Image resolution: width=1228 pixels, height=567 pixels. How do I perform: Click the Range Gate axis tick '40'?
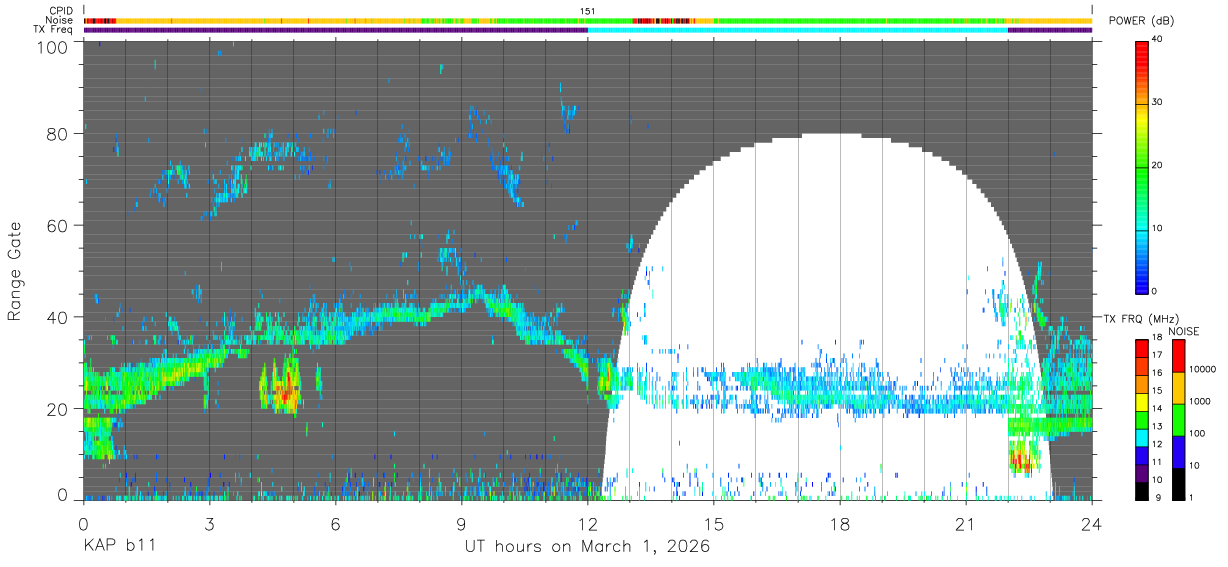tap(58, 317)
